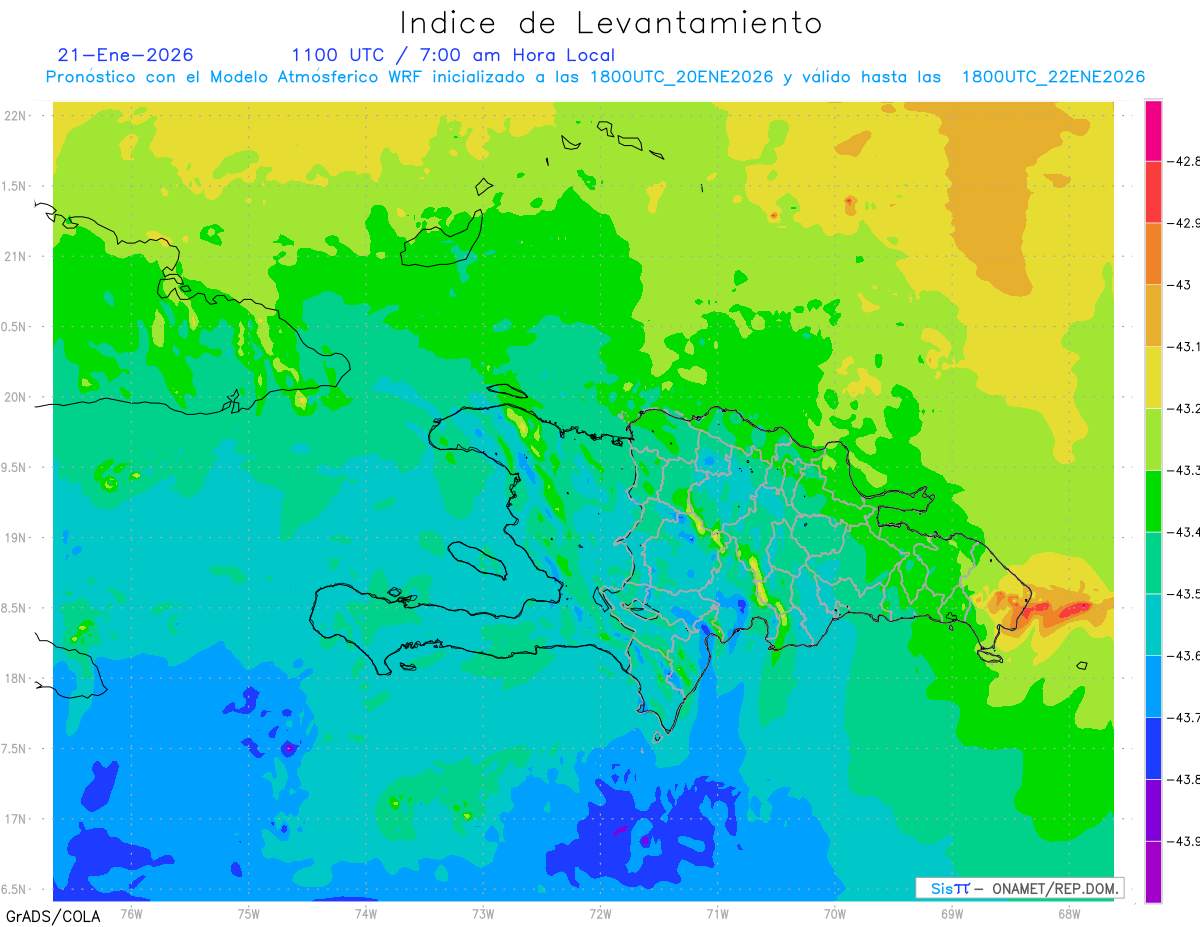Click the '17N' latitude label
Image resolution: width=1200 pixels, height=927 pixels.
click(x=16, y=819)
